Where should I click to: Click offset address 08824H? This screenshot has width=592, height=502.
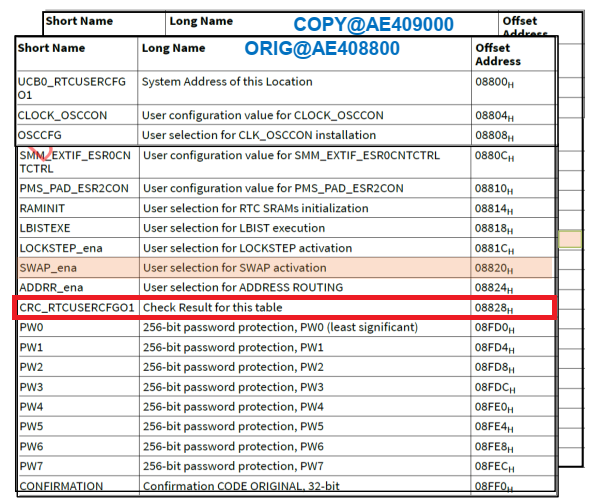tap(494, 288)
